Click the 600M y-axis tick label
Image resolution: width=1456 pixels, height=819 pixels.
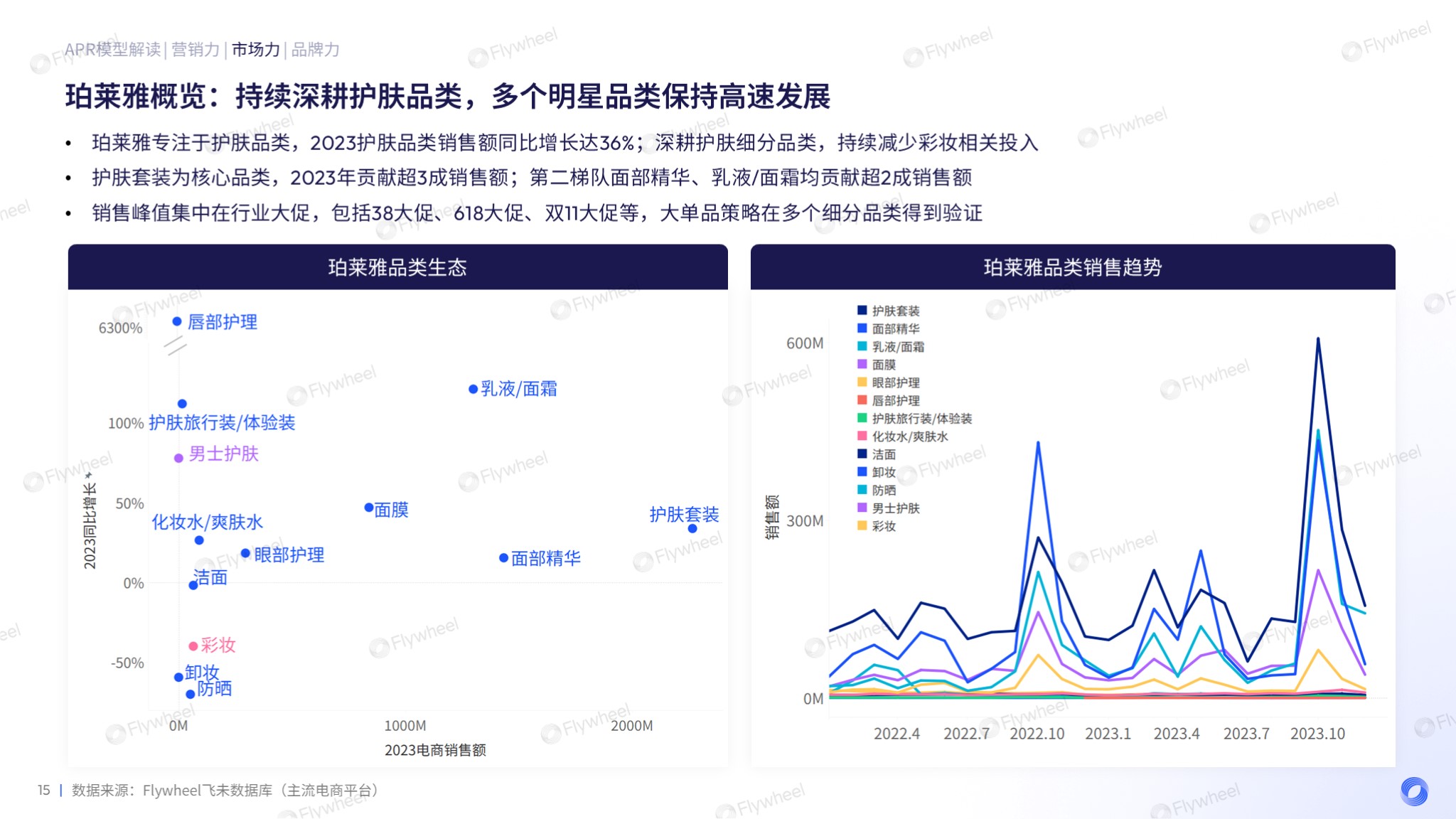pos(805,343)
